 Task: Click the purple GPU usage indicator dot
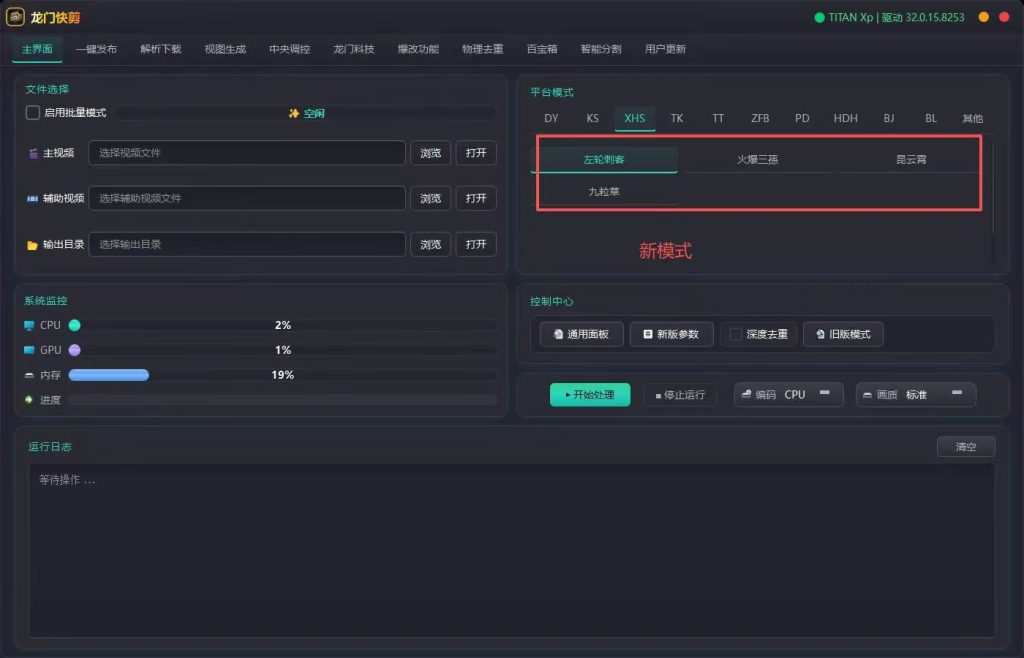coord(74,350)
